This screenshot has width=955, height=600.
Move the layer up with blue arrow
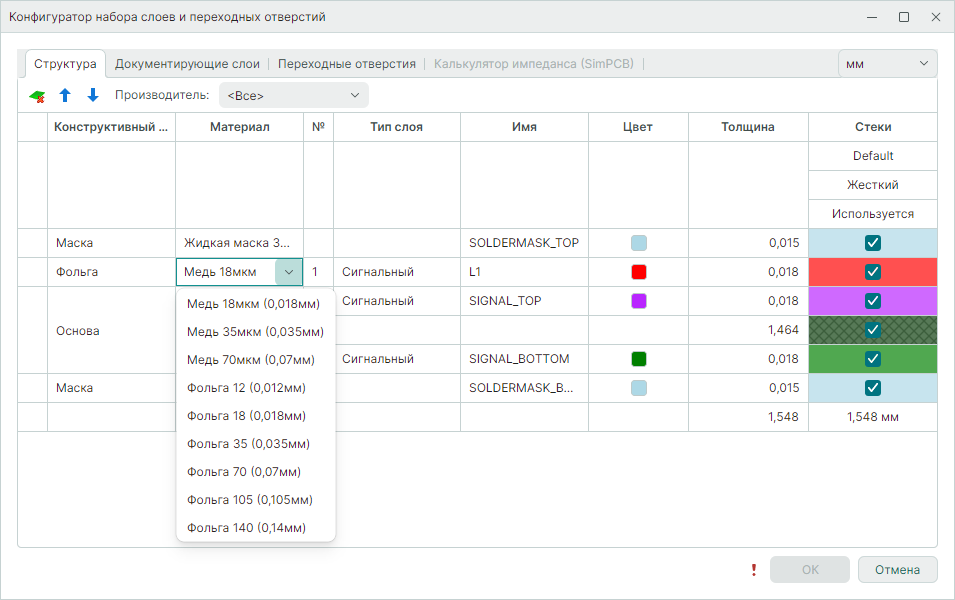coord(65,96)
